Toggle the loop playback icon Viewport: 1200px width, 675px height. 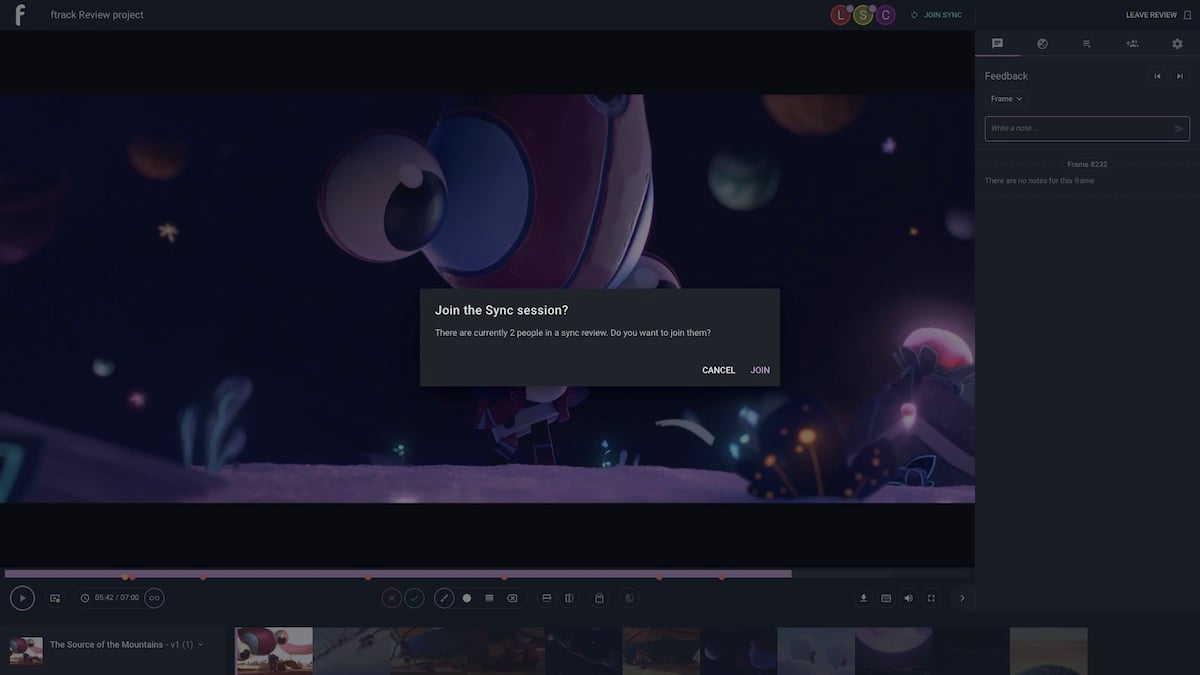coord(154,598)
